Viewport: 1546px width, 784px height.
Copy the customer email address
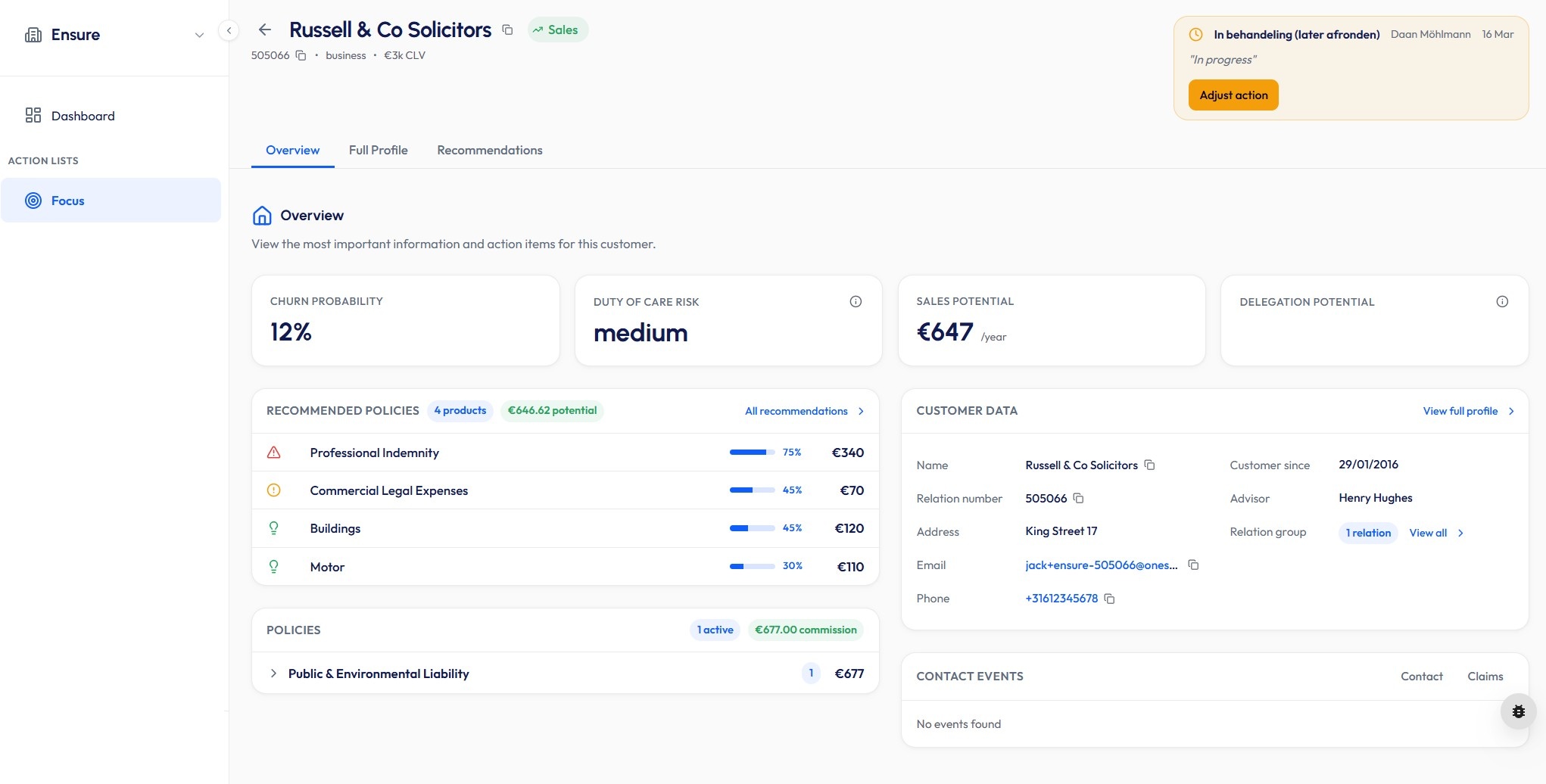point(1193,565)
